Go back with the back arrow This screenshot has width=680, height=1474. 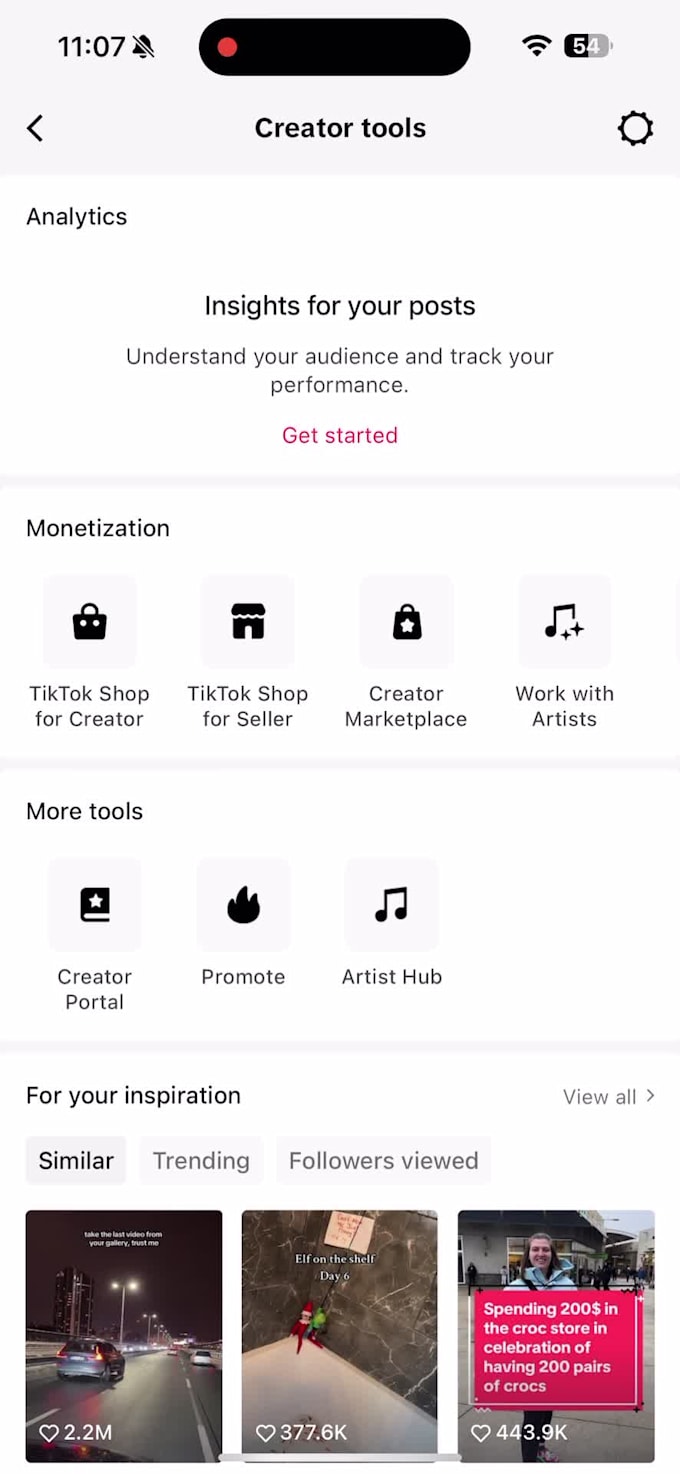click(x=35, y=128)
